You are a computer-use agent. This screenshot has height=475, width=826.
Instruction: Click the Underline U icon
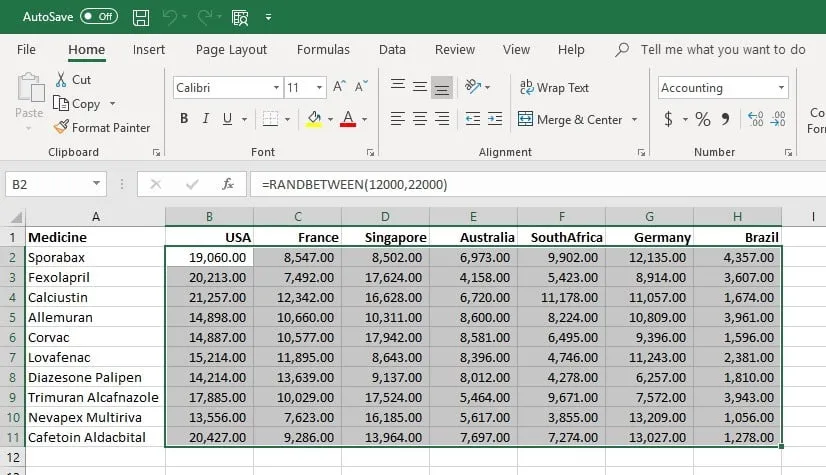point(229,119)
